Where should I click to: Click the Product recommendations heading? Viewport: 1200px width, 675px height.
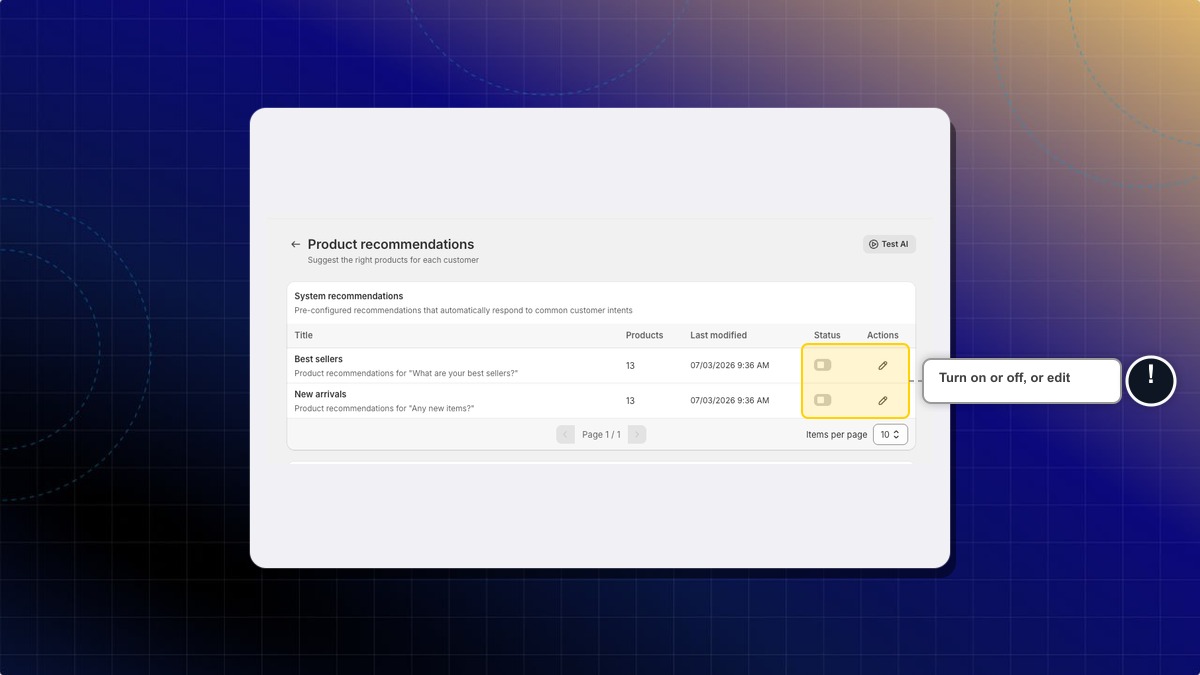391,244
